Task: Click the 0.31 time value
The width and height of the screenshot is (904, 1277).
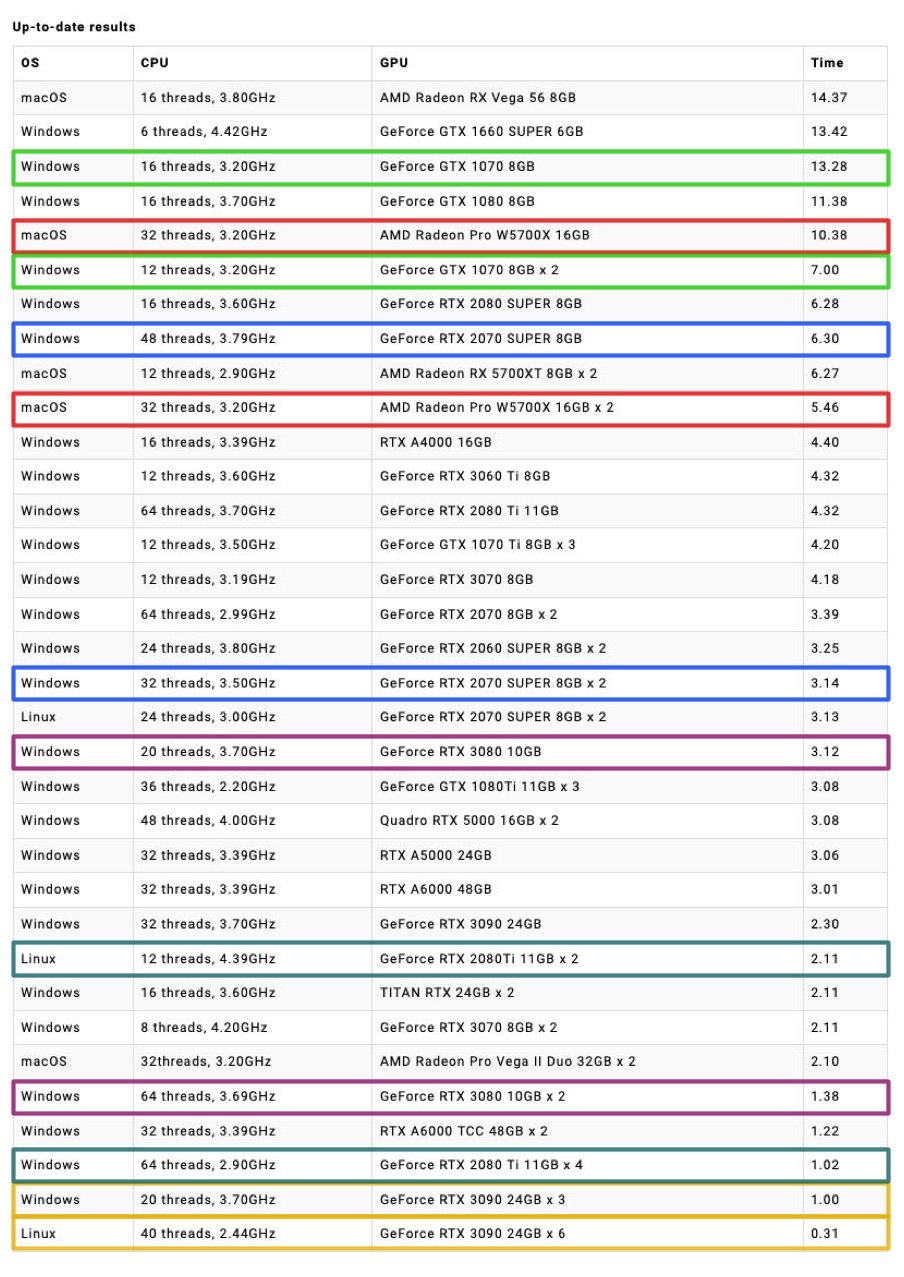Action: [x=825, y=1234]
